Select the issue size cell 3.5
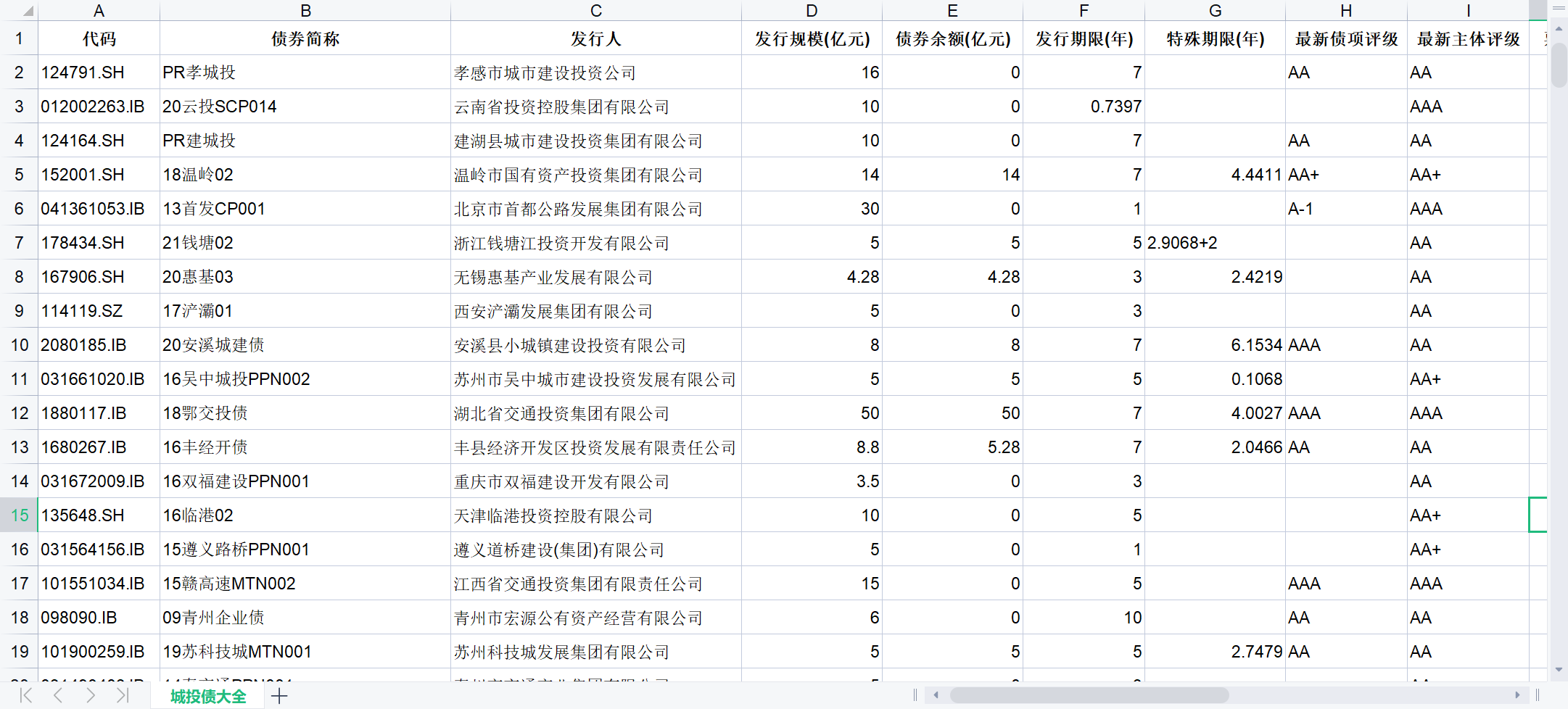This screenshot has height=709, width=1568. coord(812,481)
